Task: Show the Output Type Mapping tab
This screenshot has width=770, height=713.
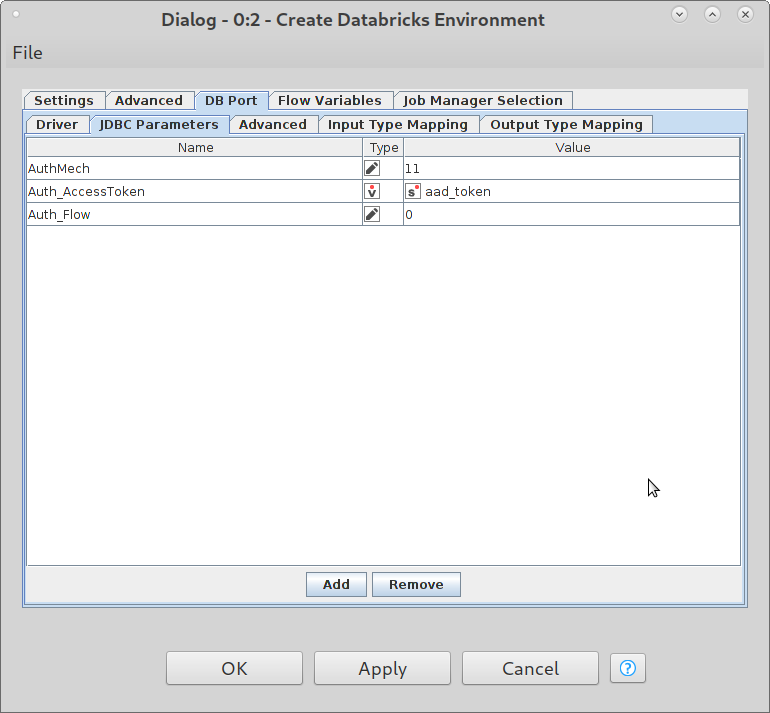Action: click(566, 125)
